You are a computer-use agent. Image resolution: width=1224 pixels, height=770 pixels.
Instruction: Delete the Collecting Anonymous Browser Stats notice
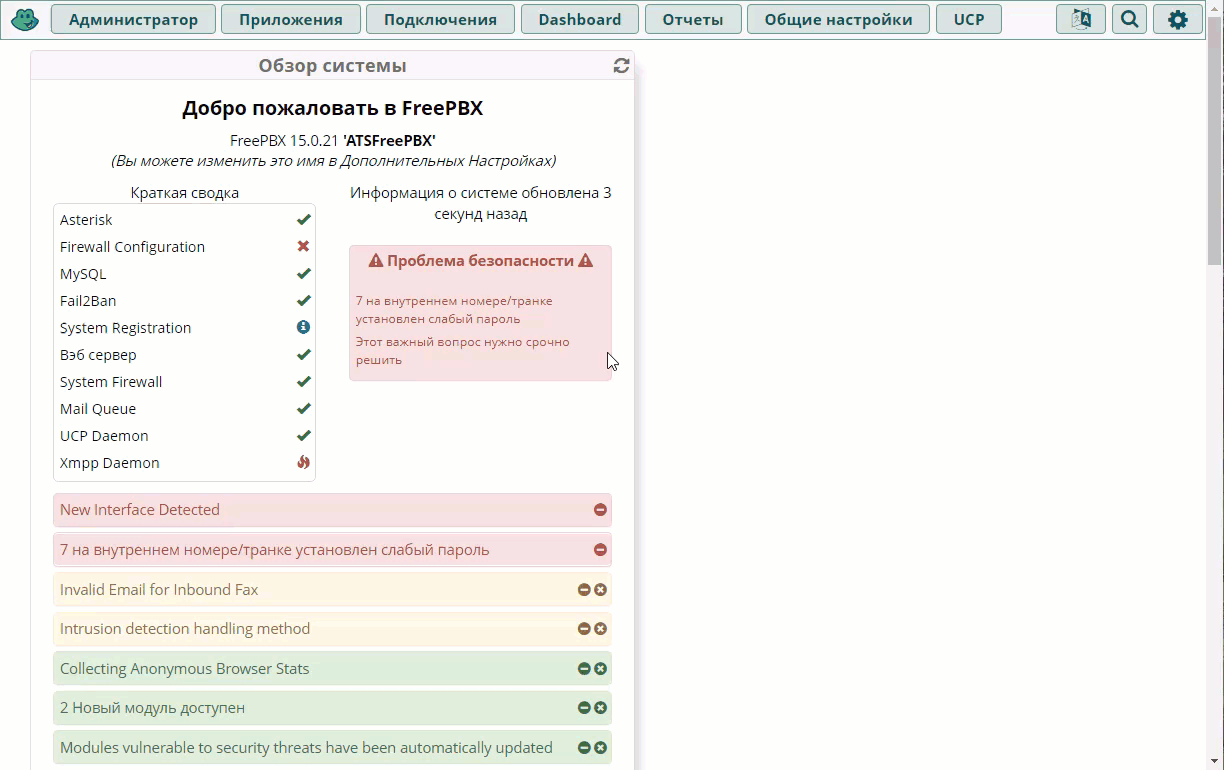(600, 669)
